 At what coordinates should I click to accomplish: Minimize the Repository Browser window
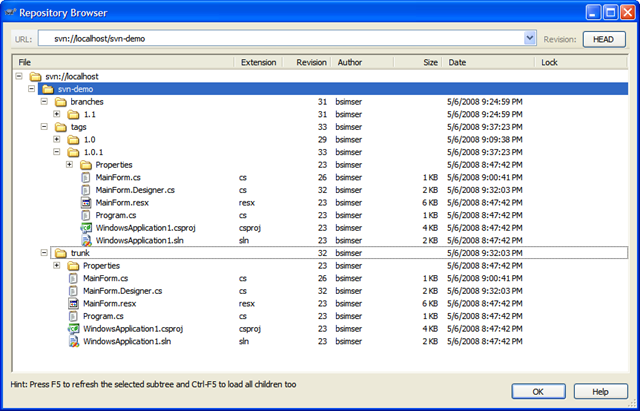[x=594, y=12]
